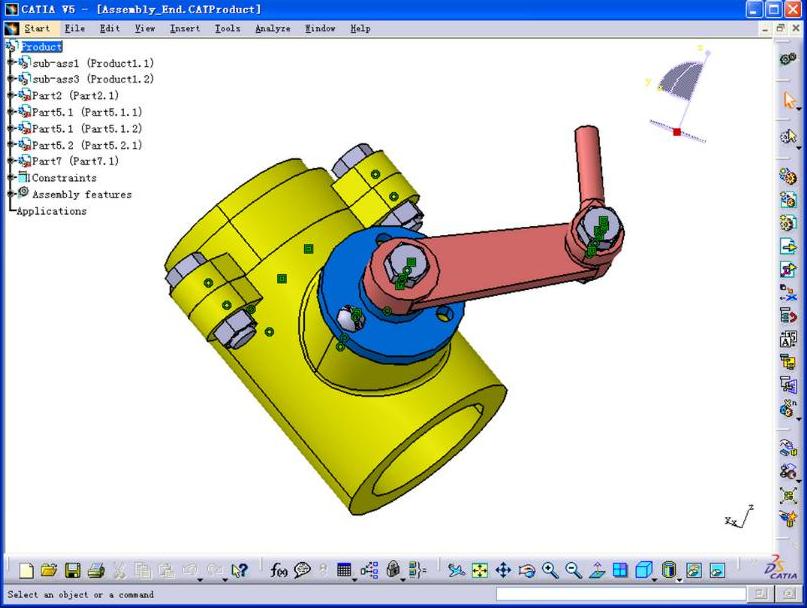Screen dimensions: 807x608
Task: Click the Design Table icon
Action: pyautogui.click(x=344, y=570)
